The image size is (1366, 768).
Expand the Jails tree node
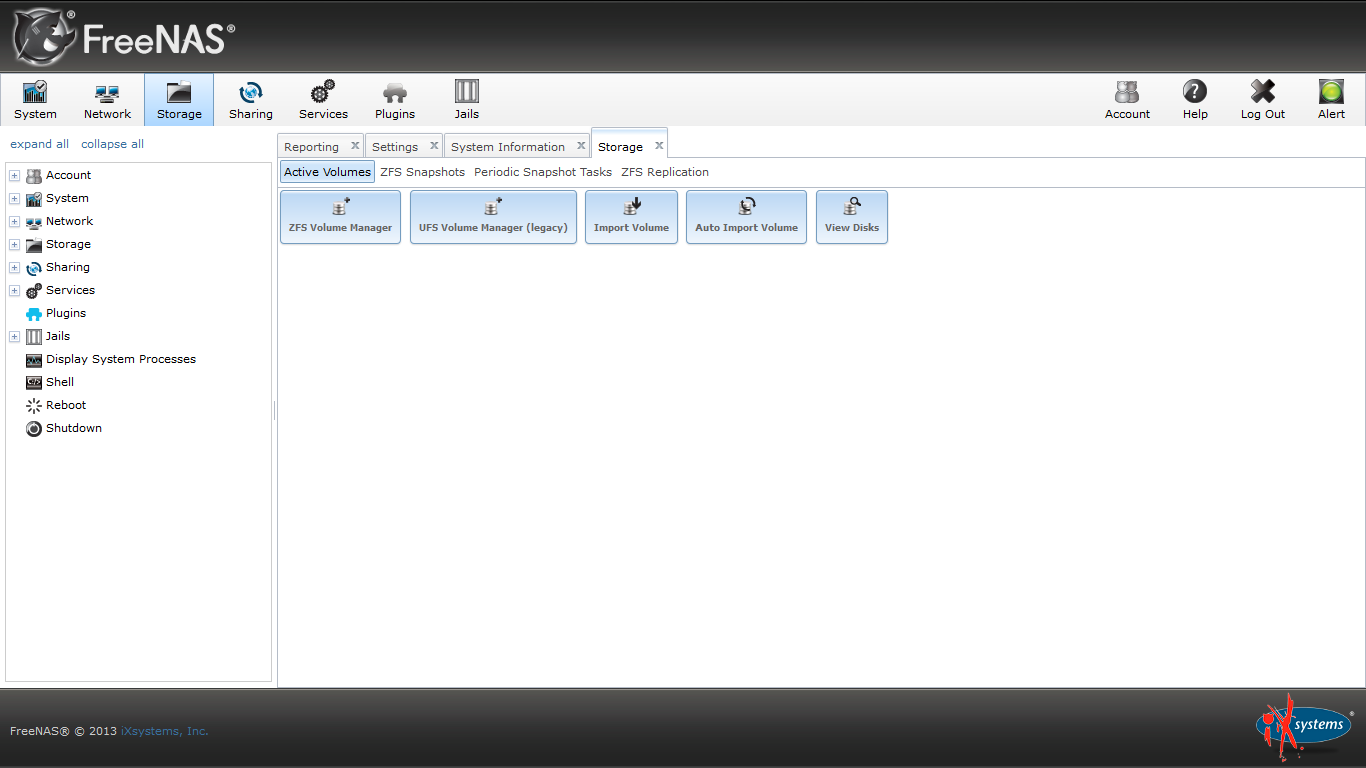click(15, 337)
